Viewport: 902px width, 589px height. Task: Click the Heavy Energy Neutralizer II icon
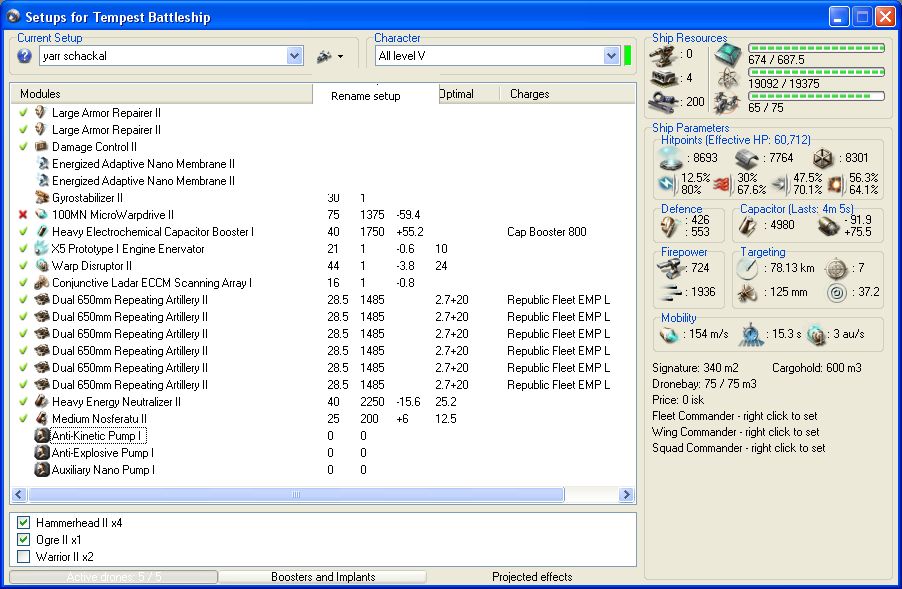[41, 402]
